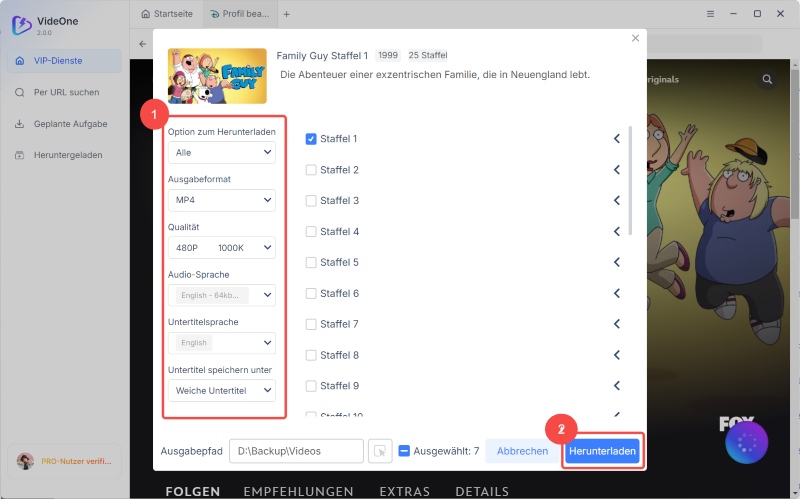800x499 pixels.
Task: Click the Herunterladen button
Action: 602,451
